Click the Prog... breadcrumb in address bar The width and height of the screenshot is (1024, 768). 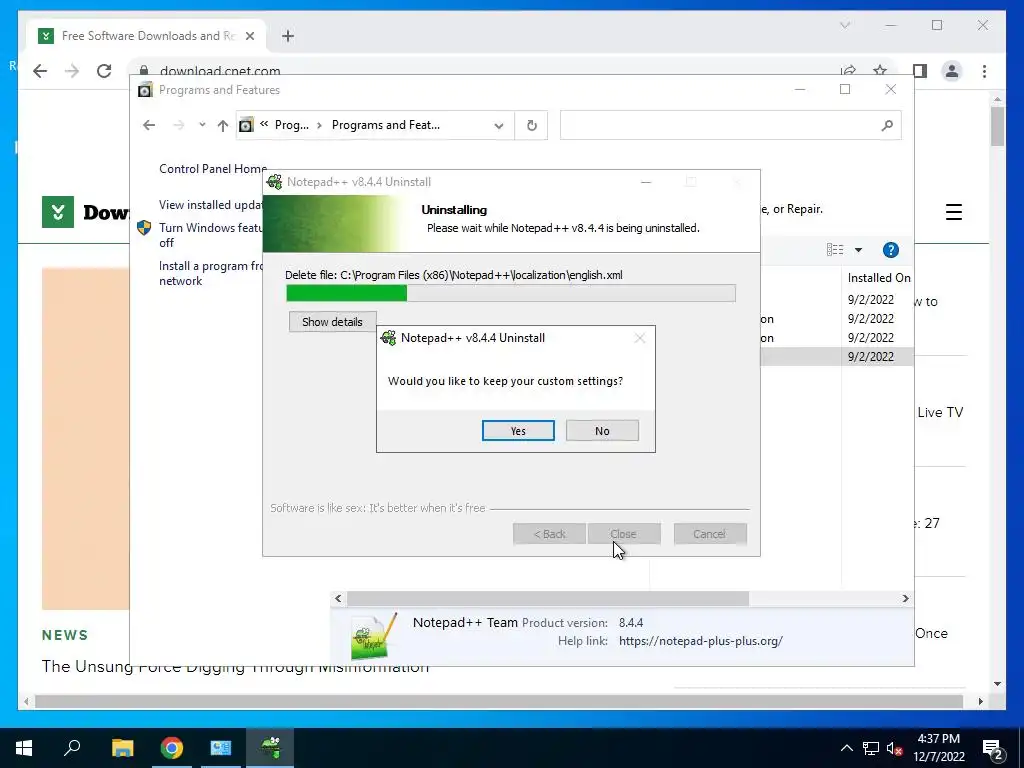(291, 125)
